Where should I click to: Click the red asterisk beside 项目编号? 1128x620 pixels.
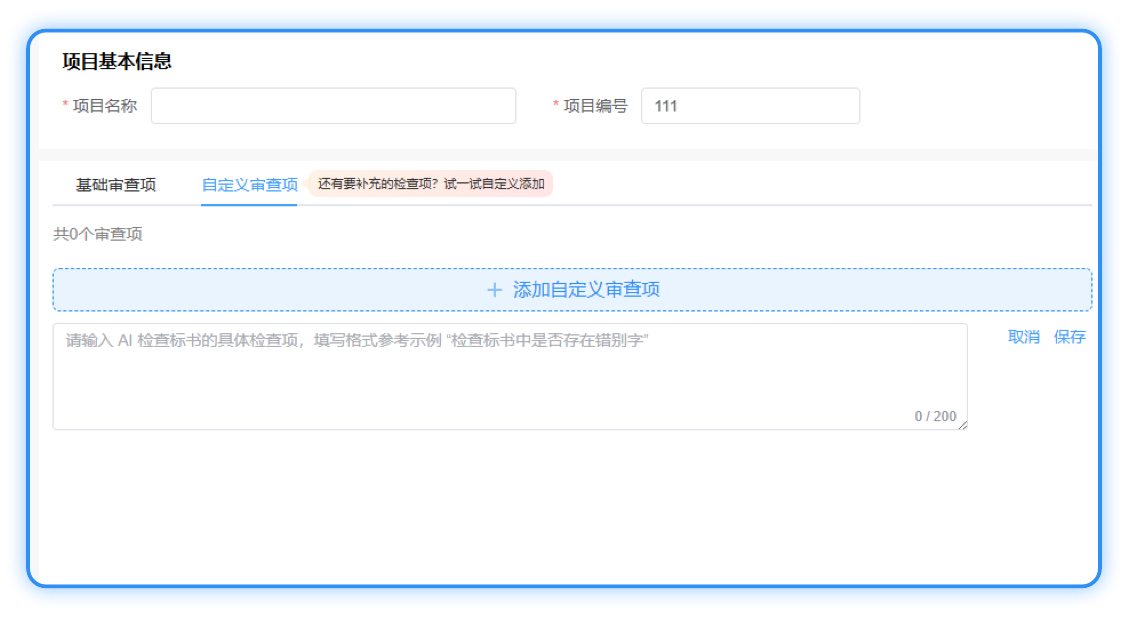click(x=556, y=106)
